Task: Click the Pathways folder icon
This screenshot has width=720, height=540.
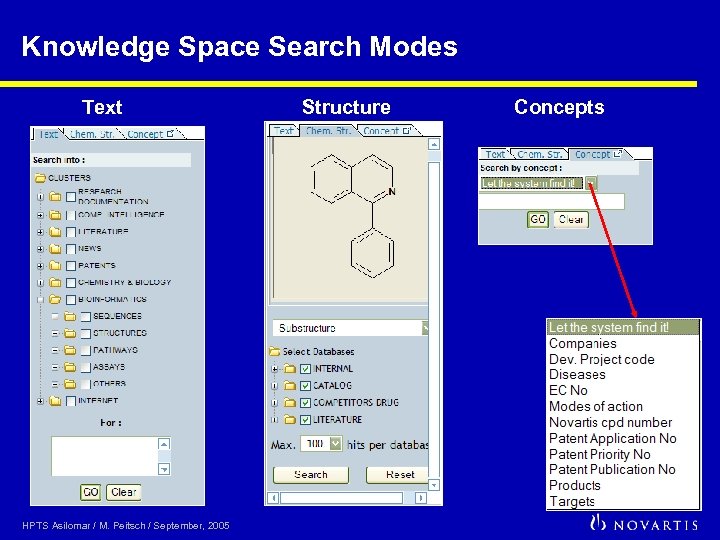Action: click(70, 350)
